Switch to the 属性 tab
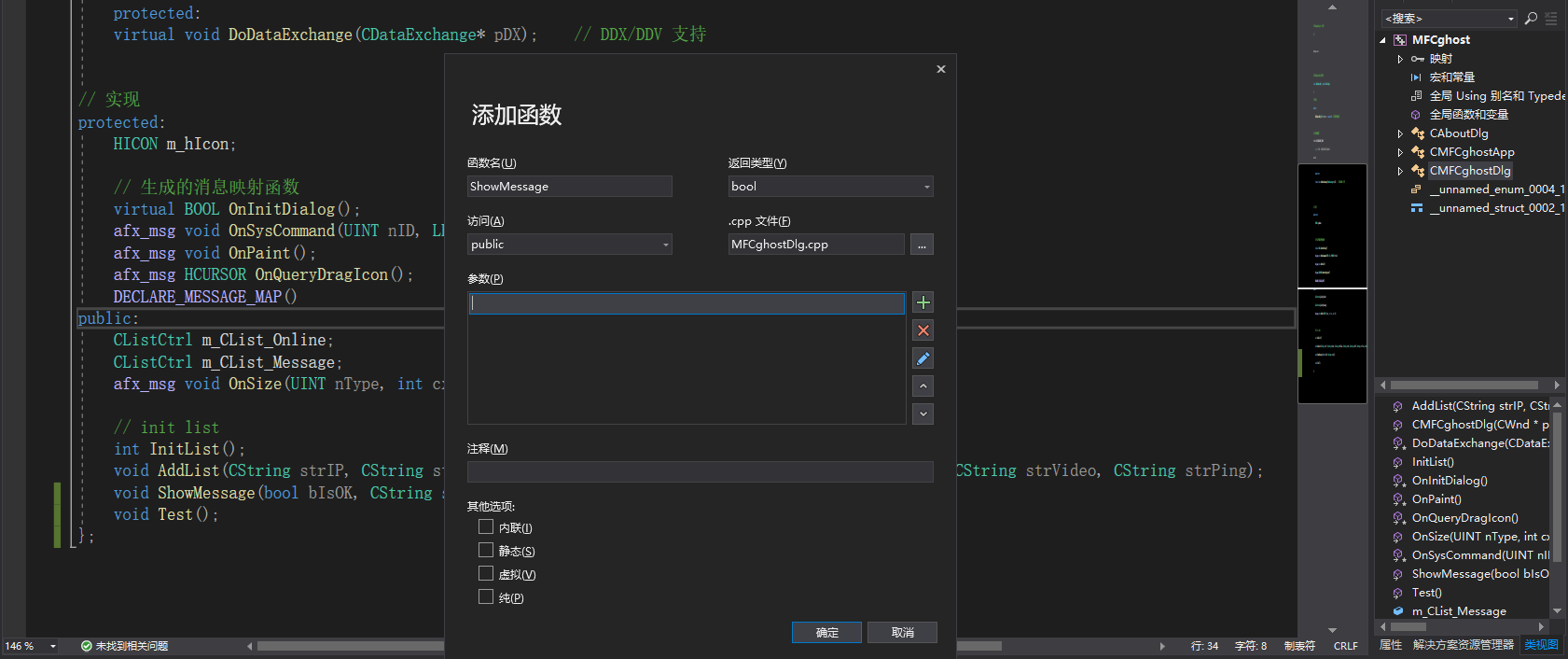 click(1391, 645)
